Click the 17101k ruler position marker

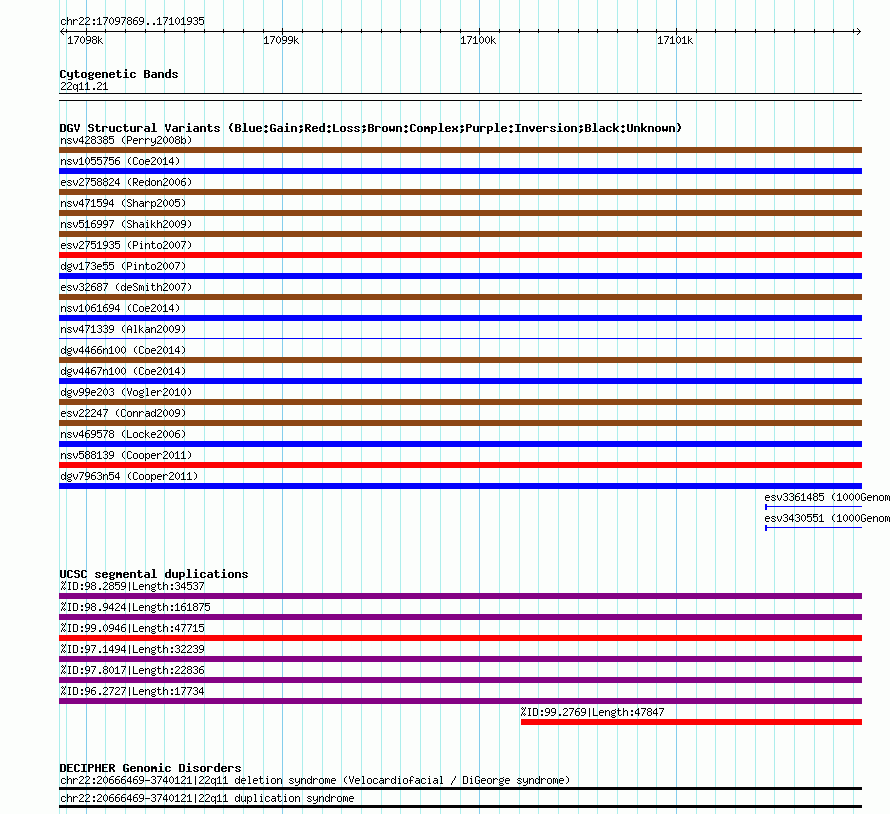(x=675, y=40)
